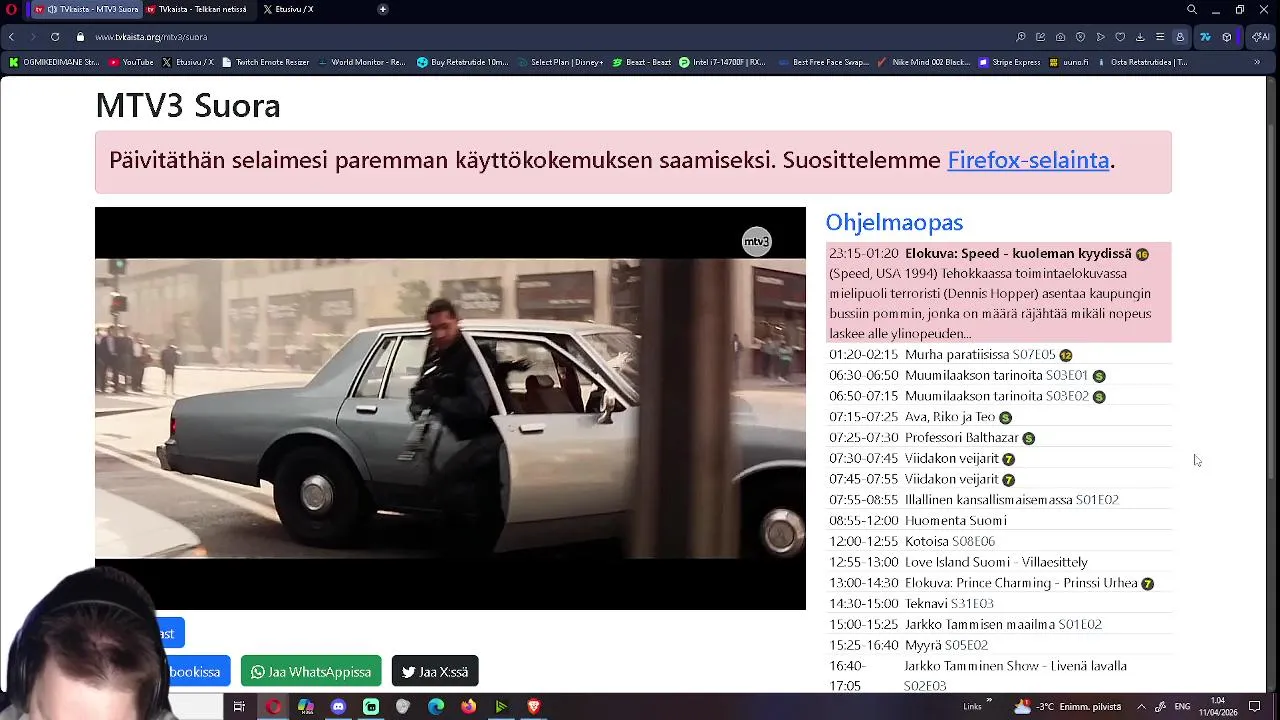The width and height of the screenshot is (1280, 720).
Task: Open the new tab plus button
Action: 382,9
